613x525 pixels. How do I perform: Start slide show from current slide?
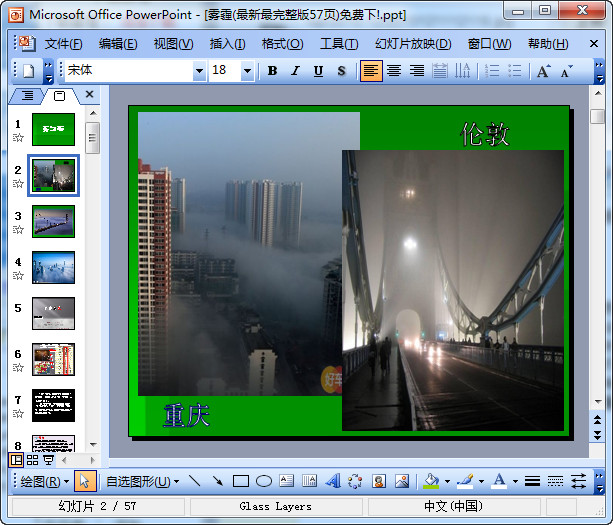pos(48,460)
